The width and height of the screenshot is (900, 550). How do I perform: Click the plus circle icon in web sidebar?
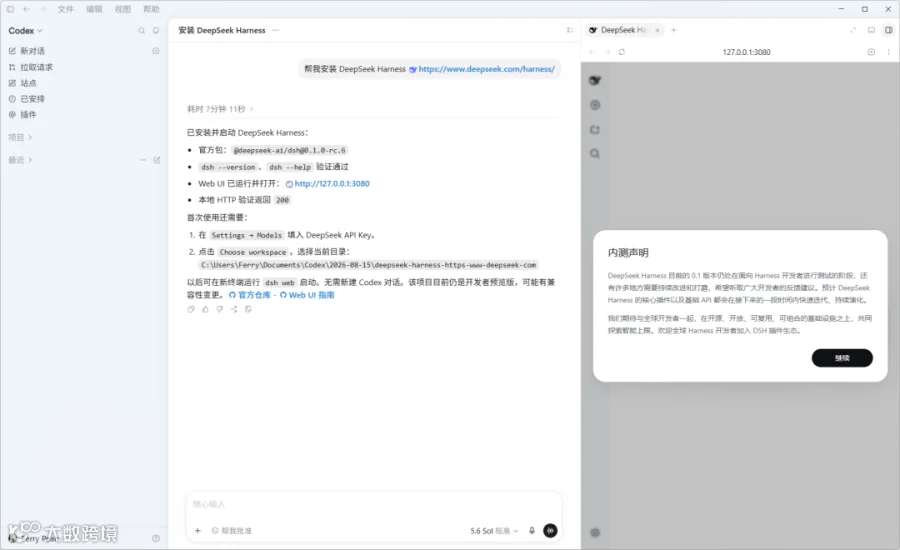(x=595, y=105)
